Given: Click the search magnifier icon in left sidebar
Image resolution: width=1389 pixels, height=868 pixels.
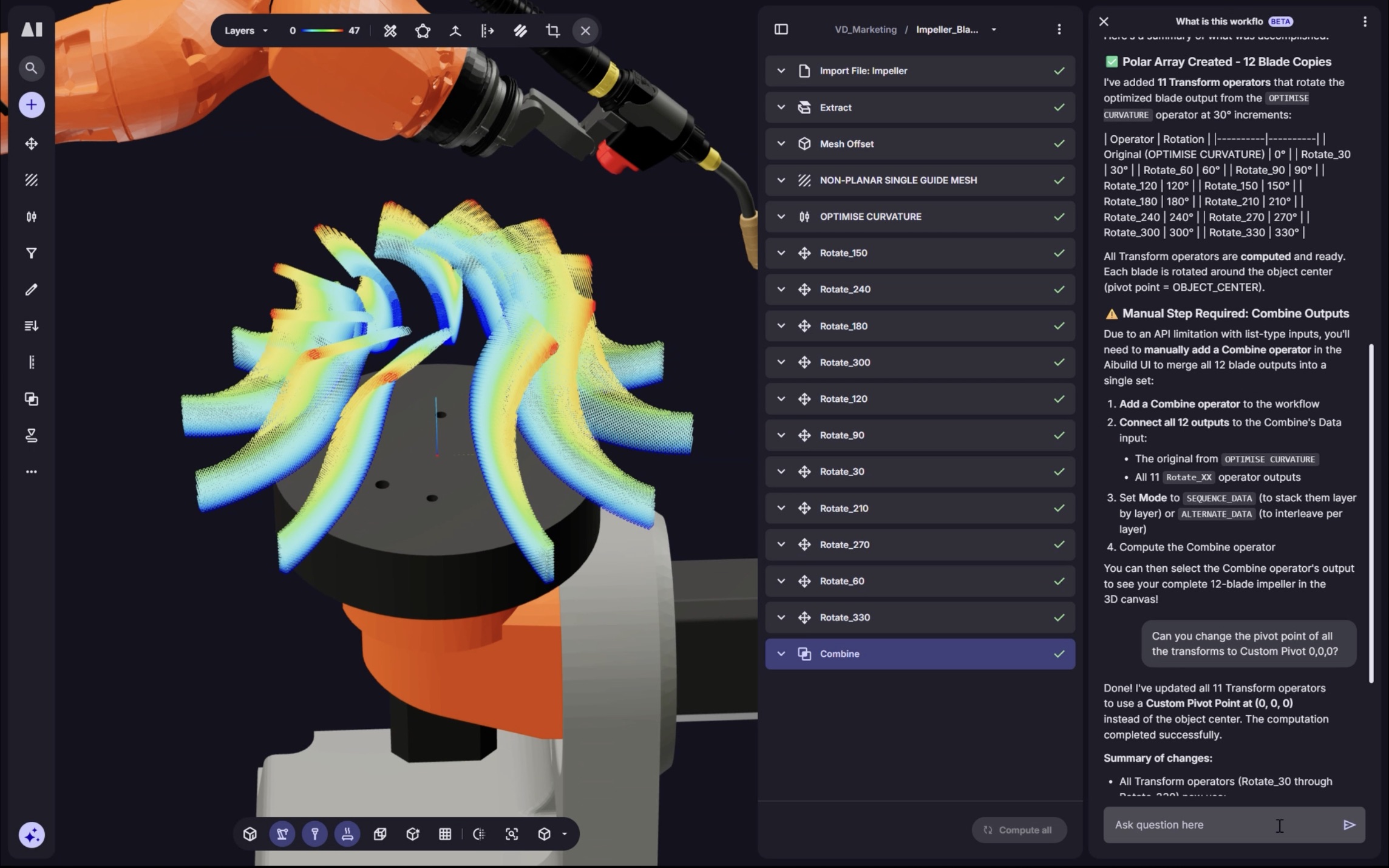Looking at the screenshot, I should point(31,68).
